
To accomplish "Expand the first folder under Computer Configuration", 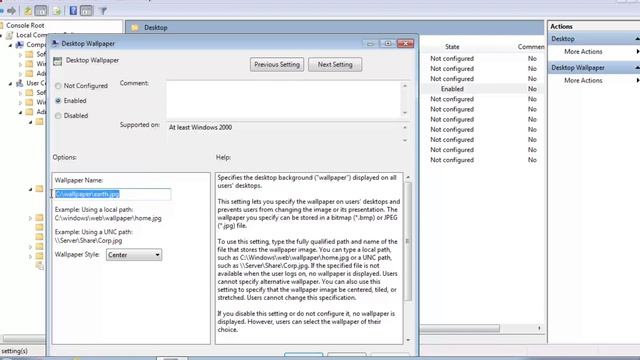I will coord(20,54).
